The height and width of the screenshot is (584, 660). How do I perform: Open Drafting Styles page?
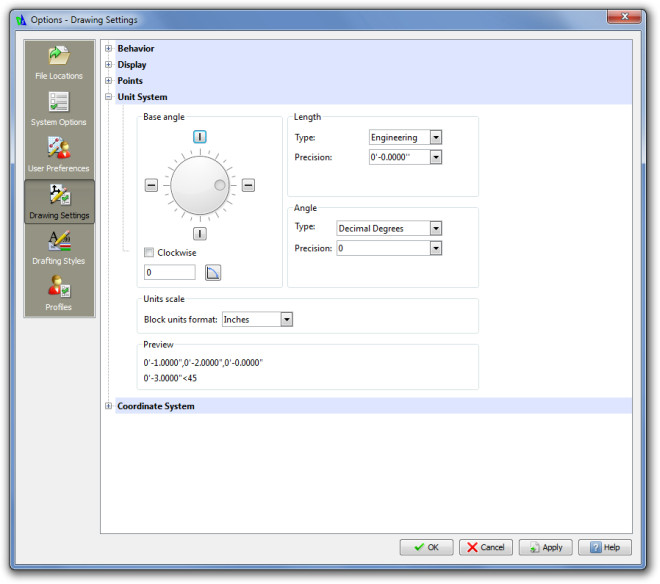[59, 248]
